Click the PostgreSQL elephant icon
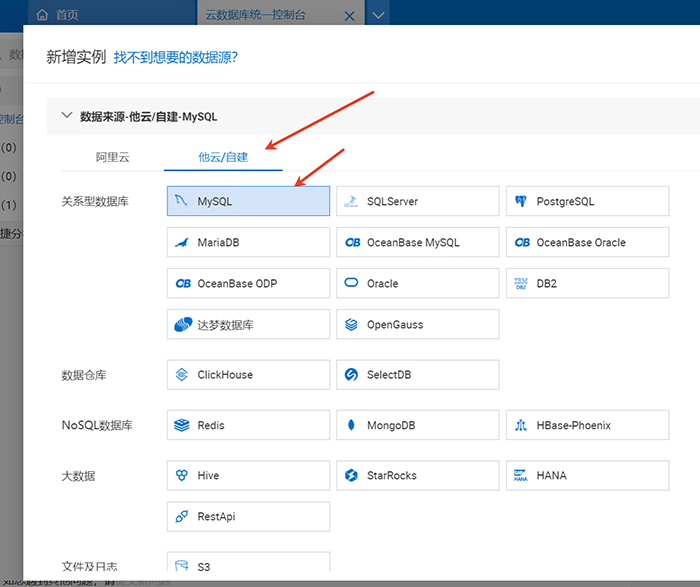This screenshot has height=587, width=700. point(521,201)
